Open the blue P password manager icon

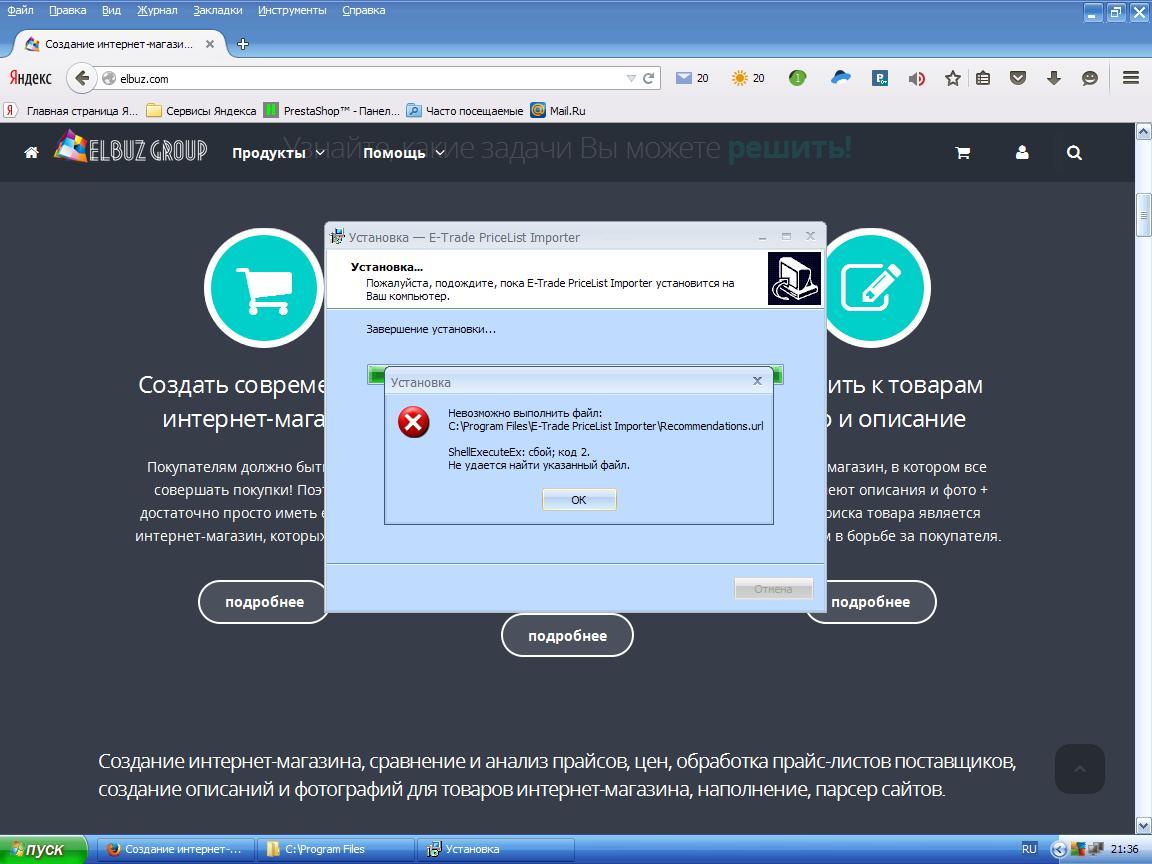point(879,78)
